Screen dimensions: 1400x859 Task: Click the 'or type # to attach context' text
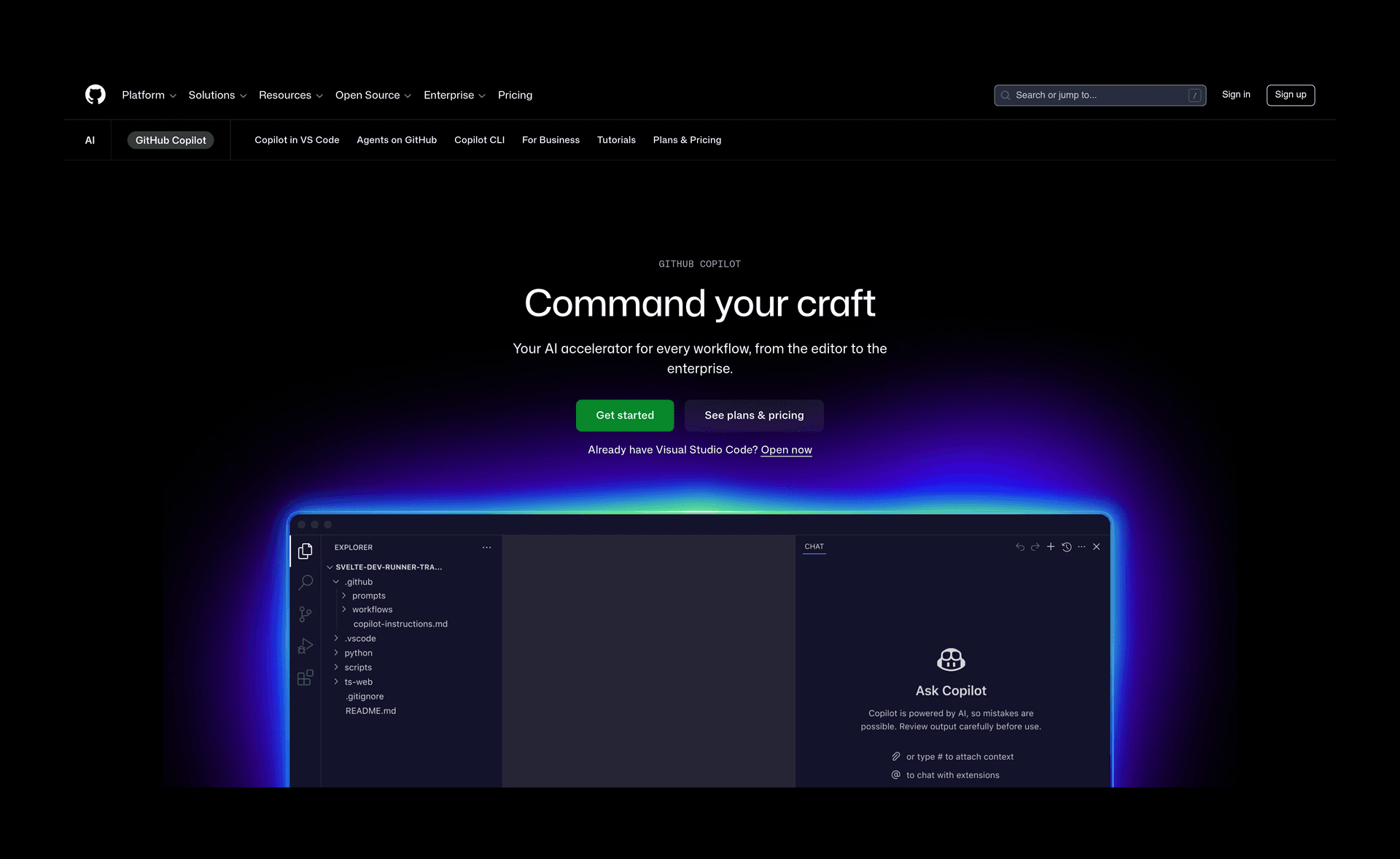(x=960, y=757)
